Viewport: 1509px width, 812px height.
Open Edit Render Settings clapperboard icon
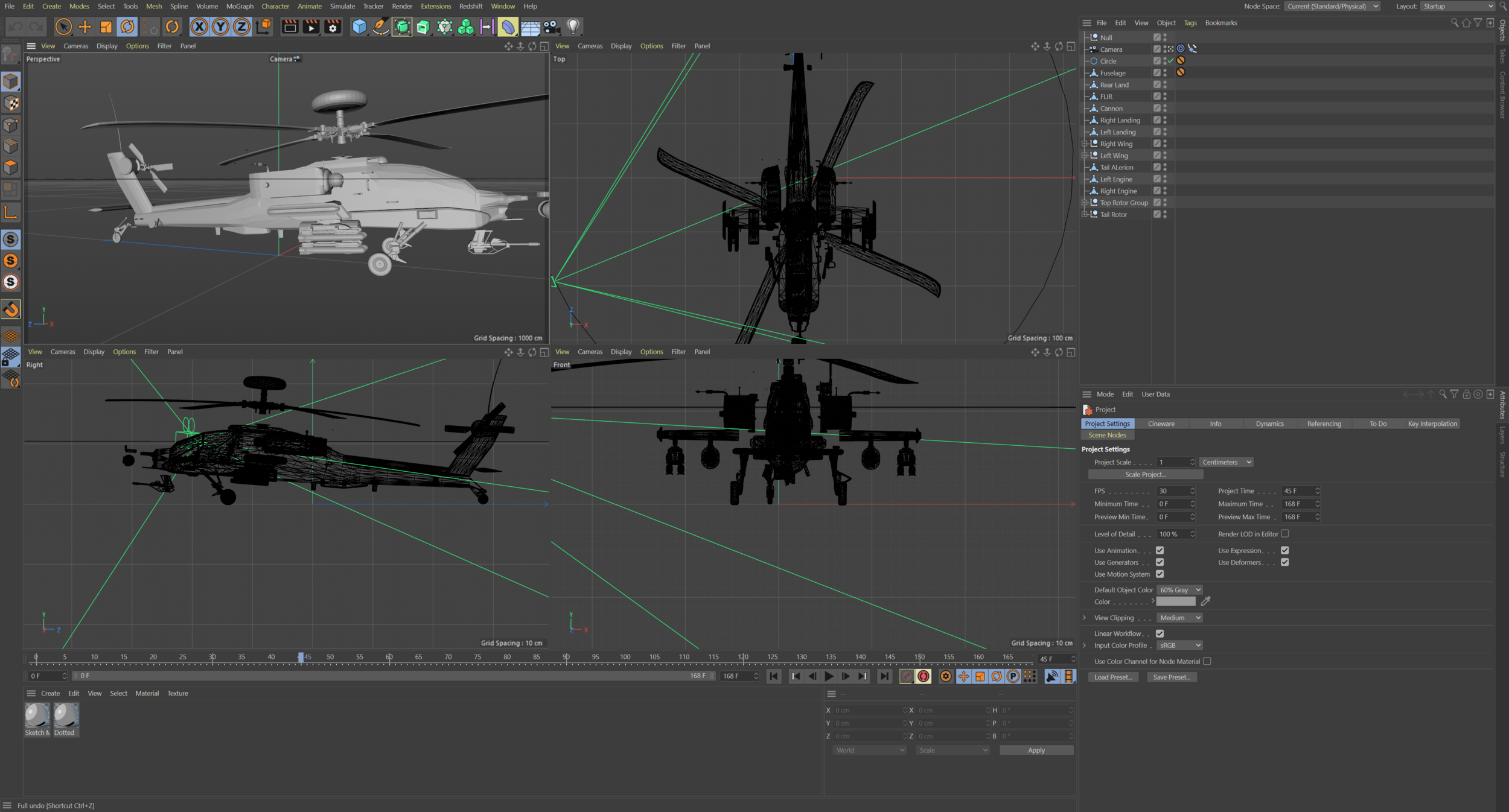pos(333,27)
